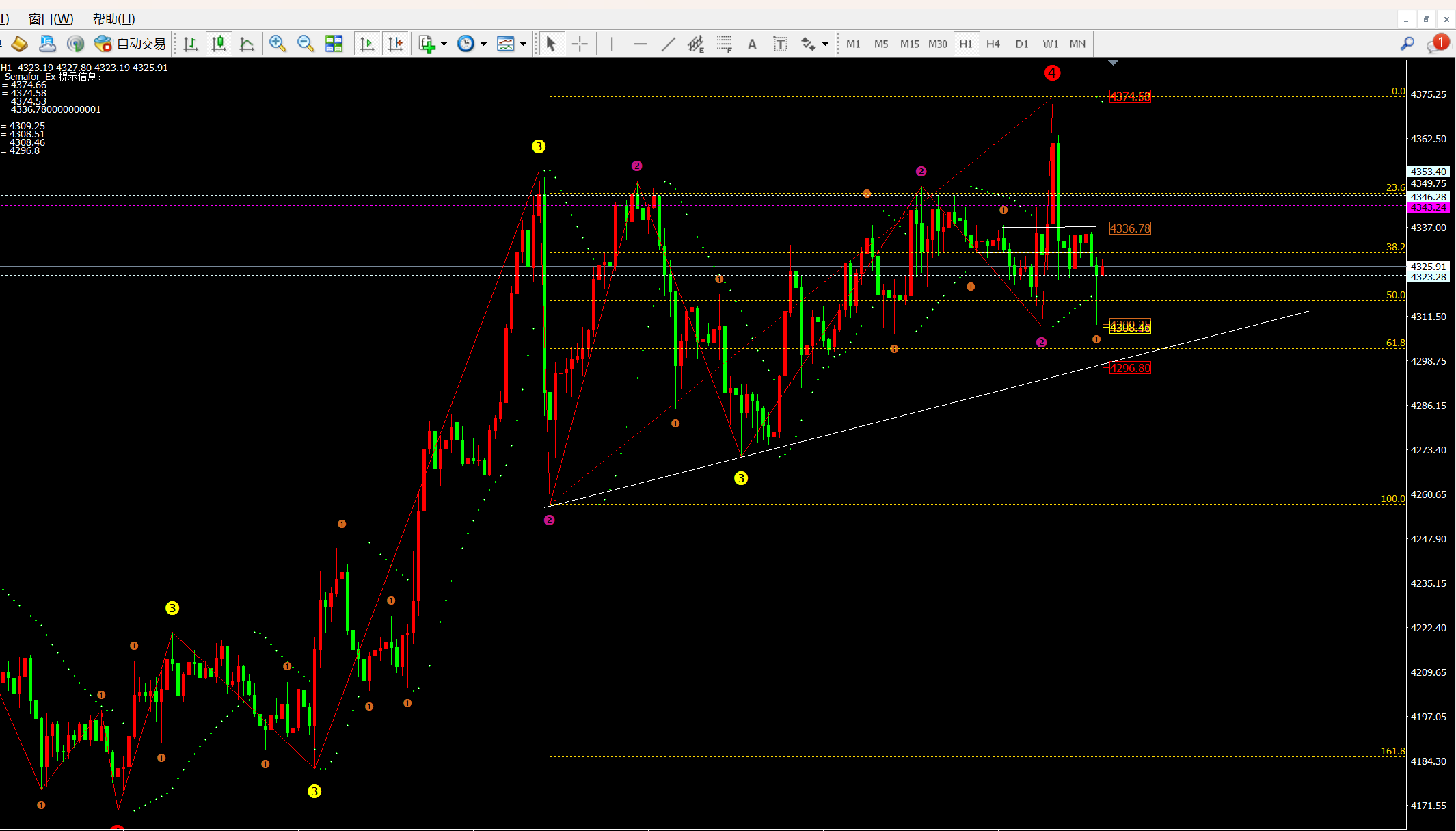Open the 窗口(W) menu
The image size is (1456, 831).
51,18
